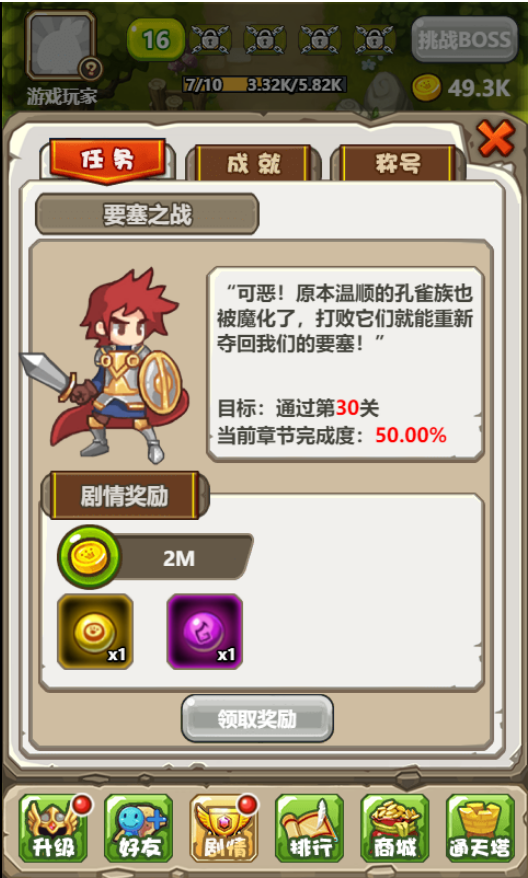
Task: Switch to the 成就 achievements tab
Action: click(254, 164)
